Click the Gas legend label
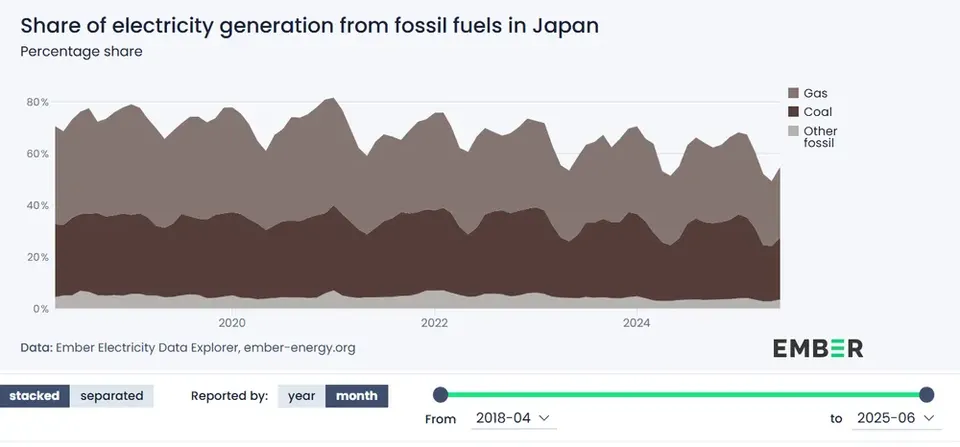960x447 pixels. [x=816, y=93]
